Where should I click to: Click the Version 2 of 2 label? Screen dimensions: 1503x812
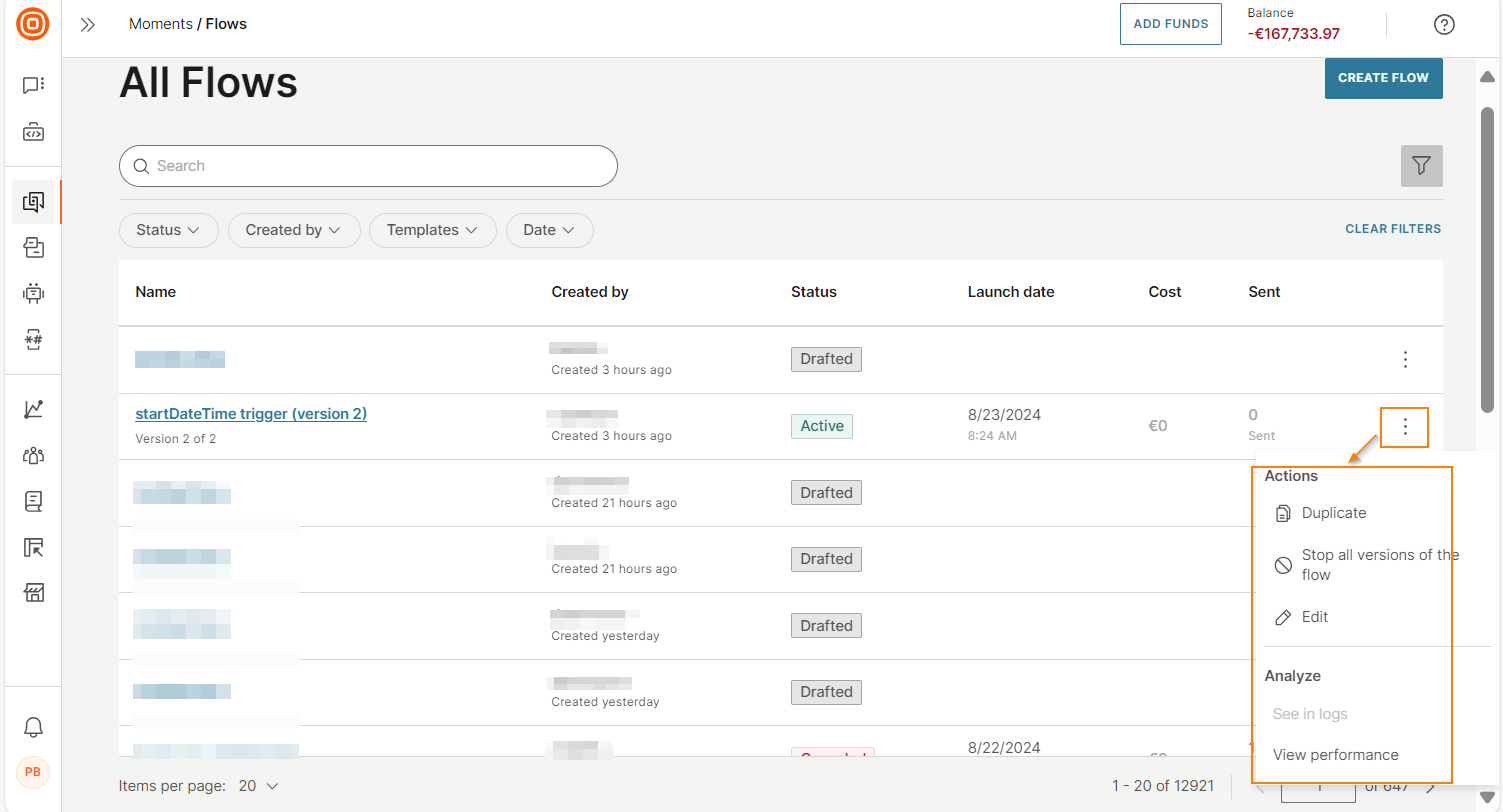(x=176, y=439)
